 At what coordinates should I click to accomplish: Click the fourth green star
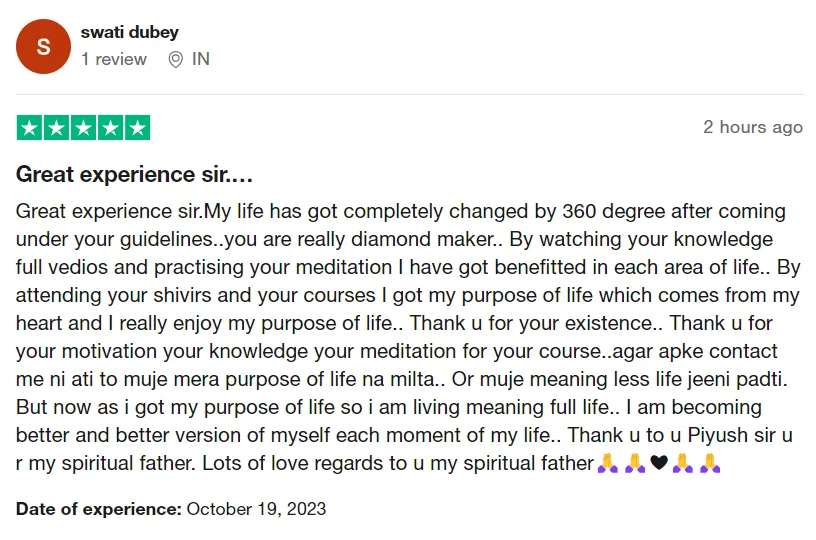click(111, 127)
